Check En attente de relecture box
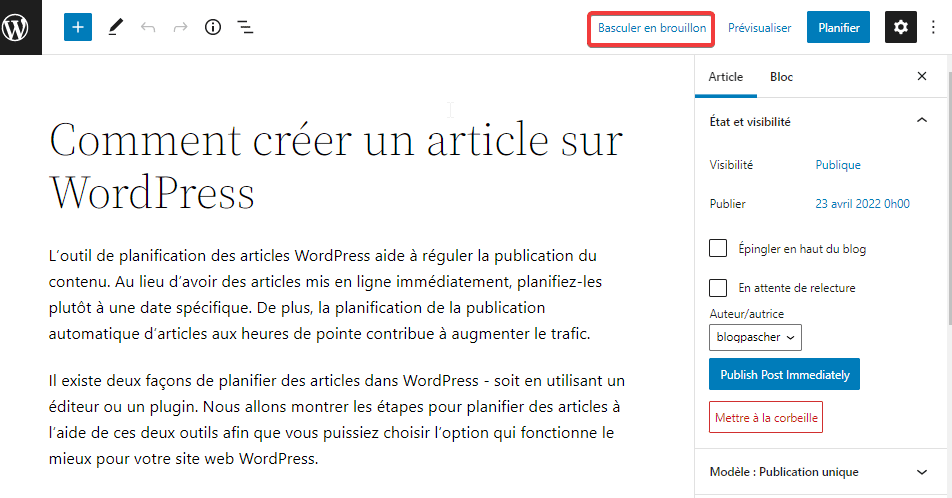Viewport: 952px width, 498px height. (718, 288)
